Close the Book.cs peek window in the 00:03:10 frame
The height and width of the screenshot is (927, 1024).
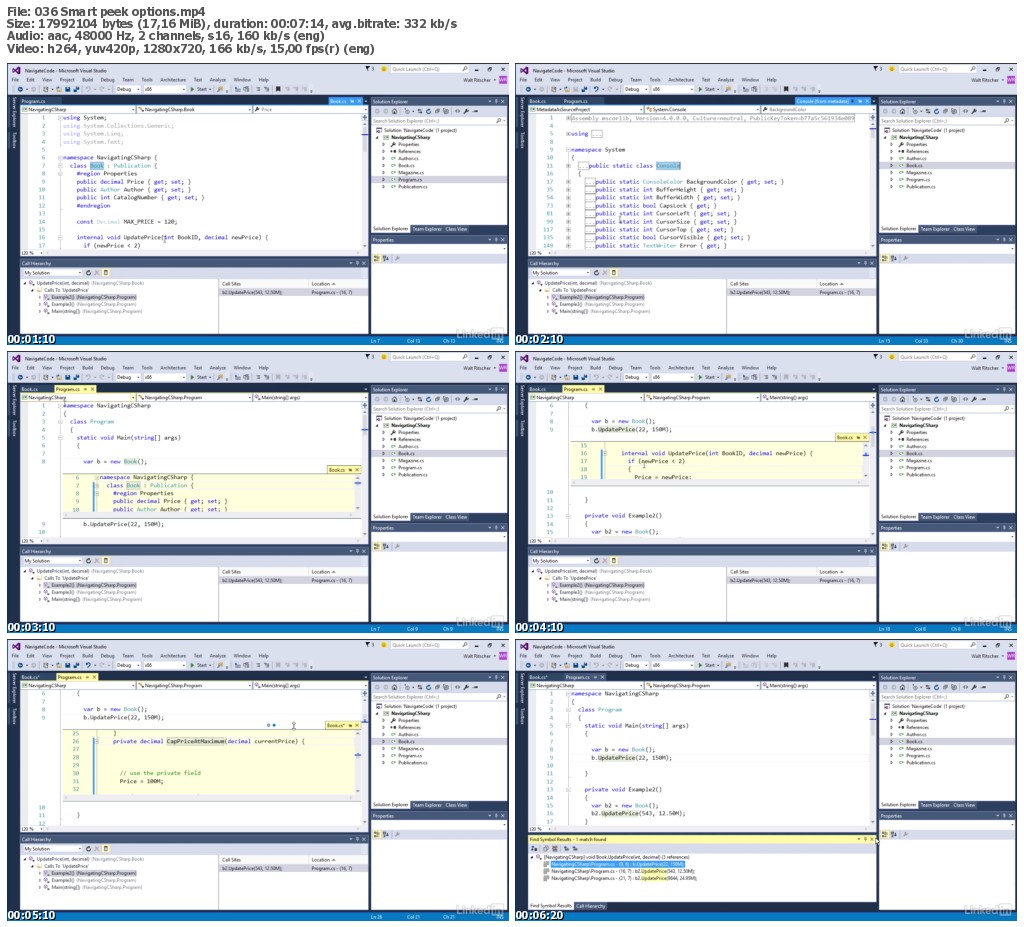[357, 470]
